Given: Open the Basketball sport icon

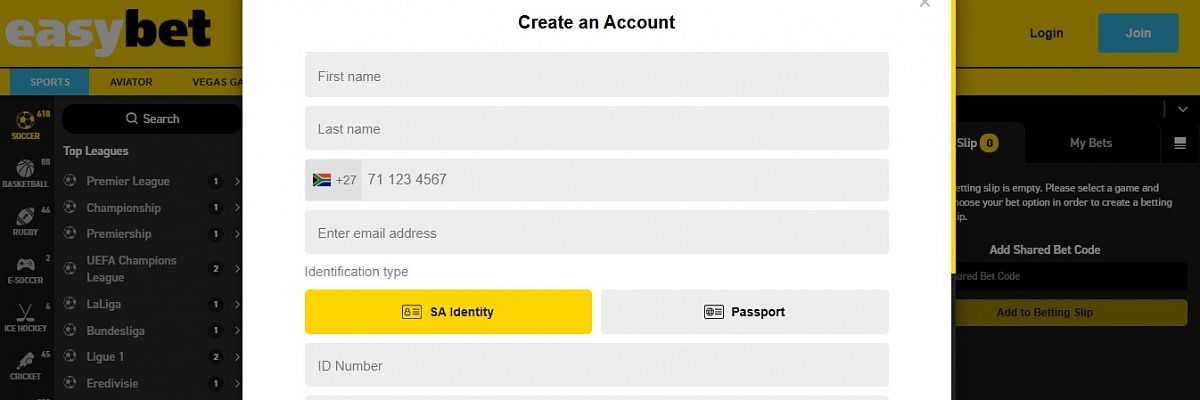Looking at the screenshot, I should click(x=26, y=171).
